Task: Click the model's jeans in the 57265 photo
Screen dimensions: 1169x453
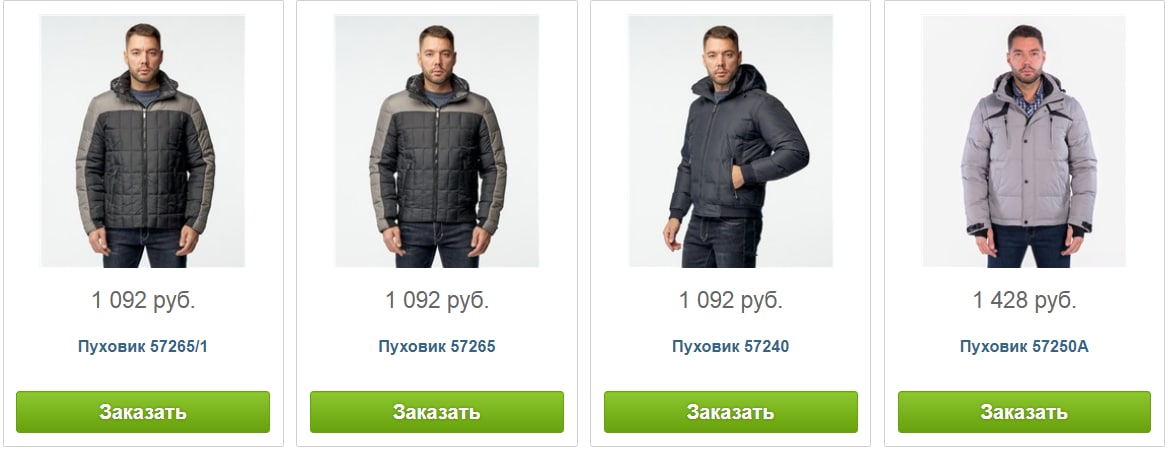Action: [436, 244]
